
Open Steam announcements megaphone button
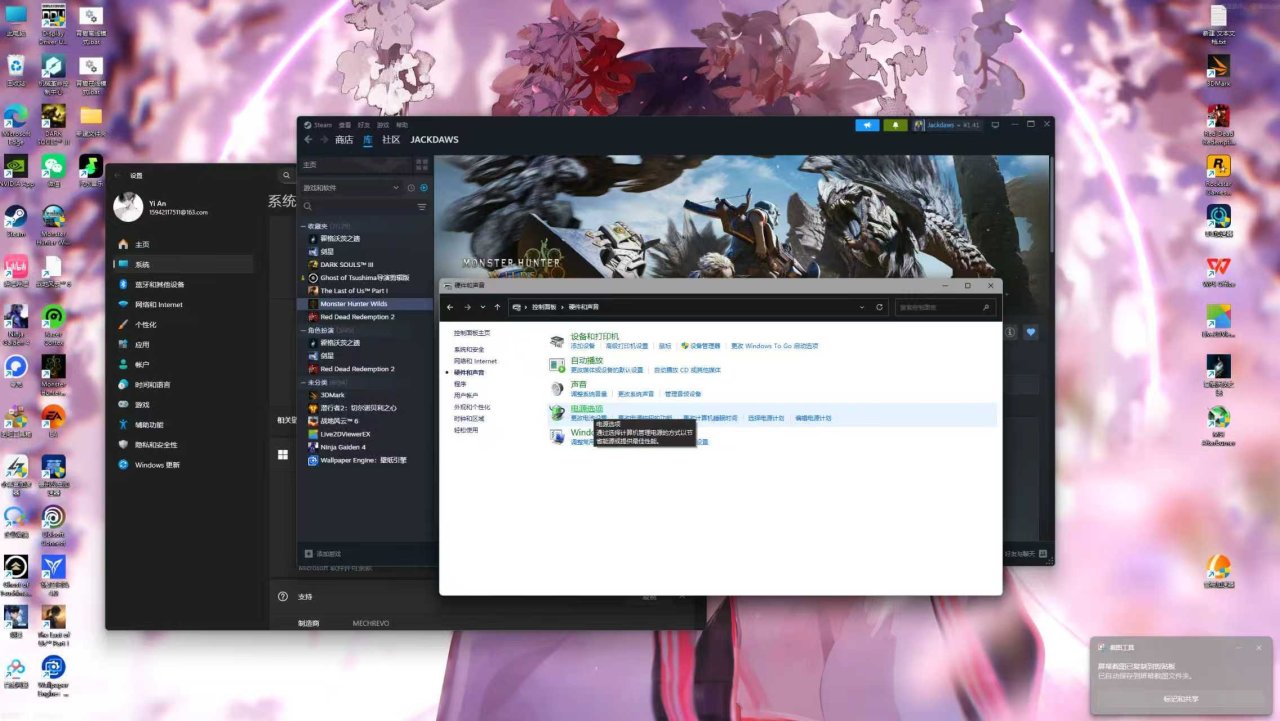(x=867, y=125)
